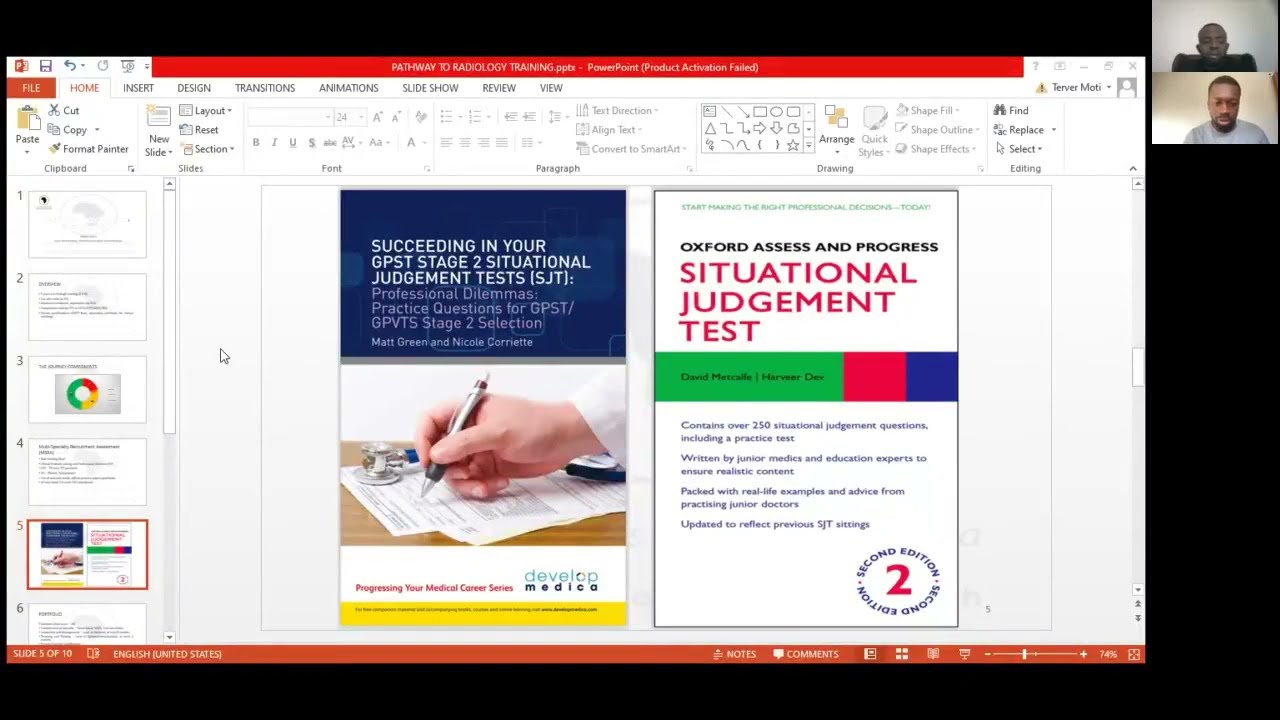Paste clipboard contents
1280x720 pixels.
(27, 128)
